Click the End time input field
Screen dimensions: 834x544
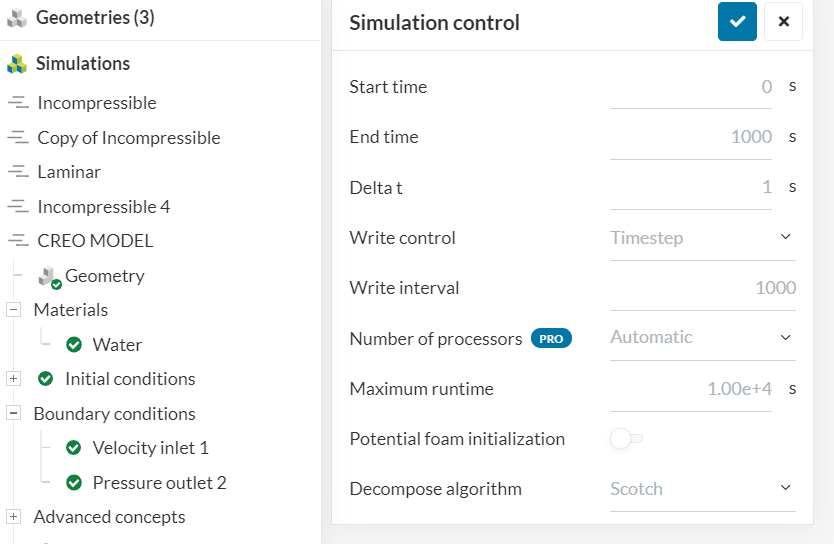[691, 137]
